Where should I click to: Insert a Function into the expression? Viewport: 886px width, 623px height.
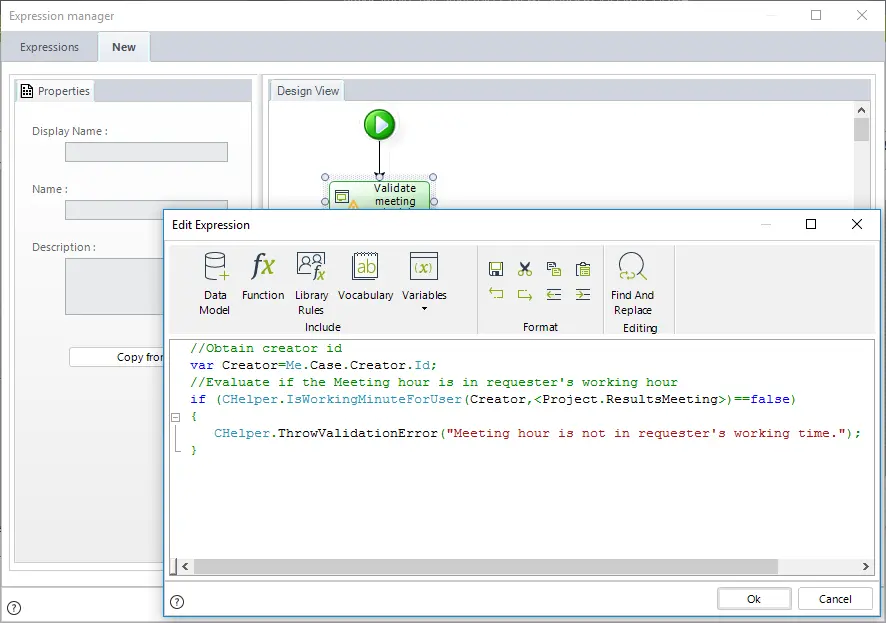point(263,276)
